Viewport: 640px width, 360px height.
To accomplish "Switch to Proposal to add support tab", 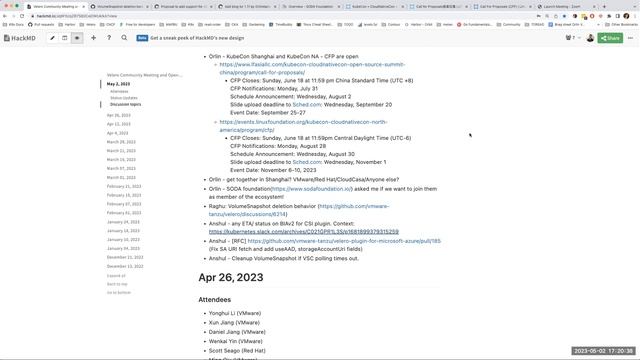I will [183, 7].
